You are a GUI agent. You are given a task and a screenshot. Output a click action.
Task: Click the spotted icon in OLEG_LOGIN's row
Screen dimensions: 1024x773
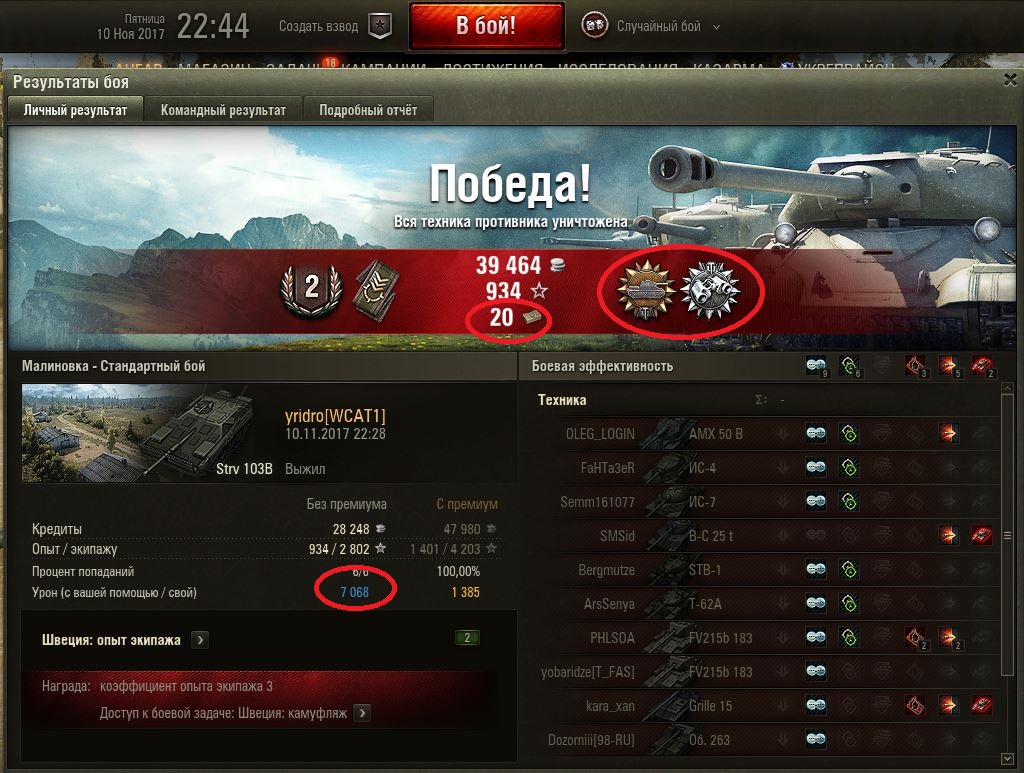816,434
